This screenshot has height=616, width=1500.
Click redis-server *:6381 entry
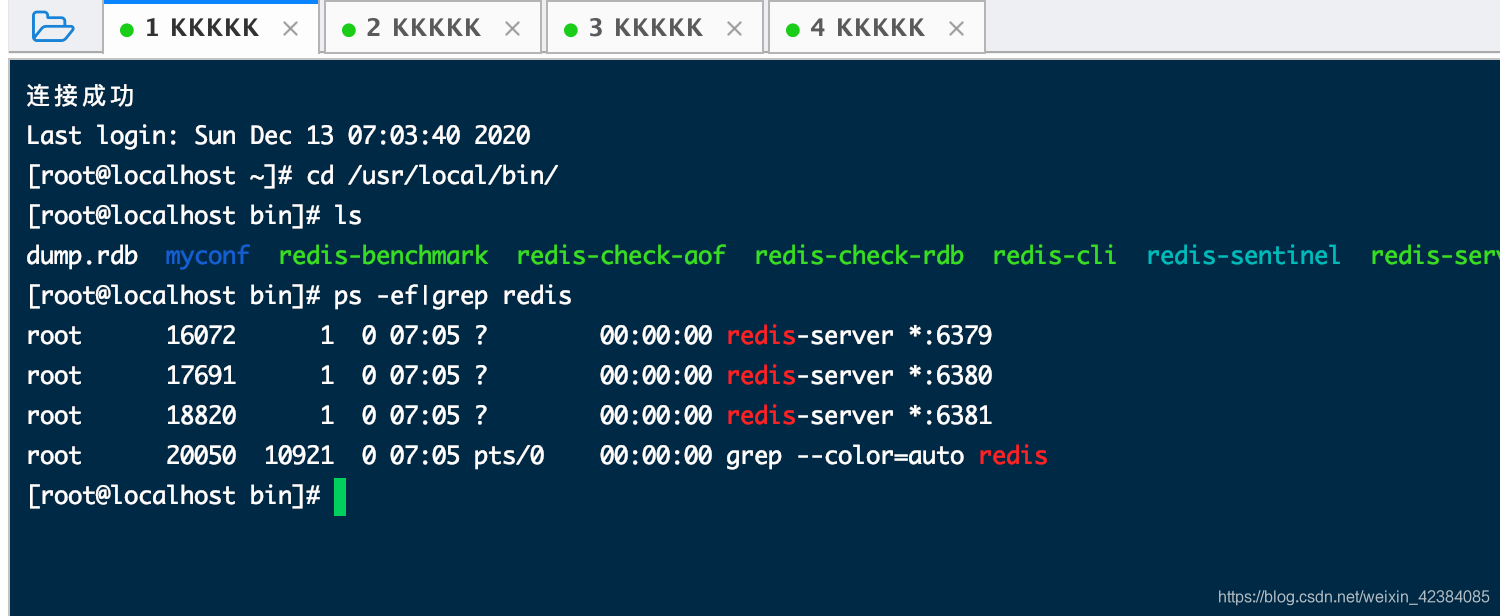pos(860,416)
